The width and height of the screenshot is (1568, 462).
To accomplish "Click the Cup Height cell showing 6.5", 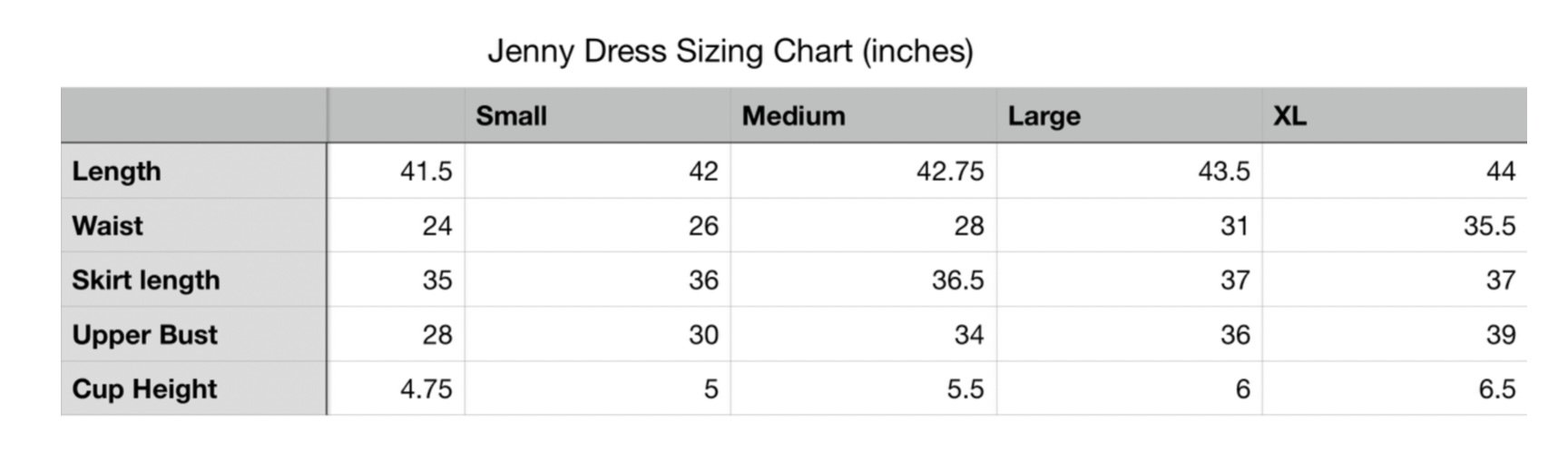I will (x=1395, y=388).
